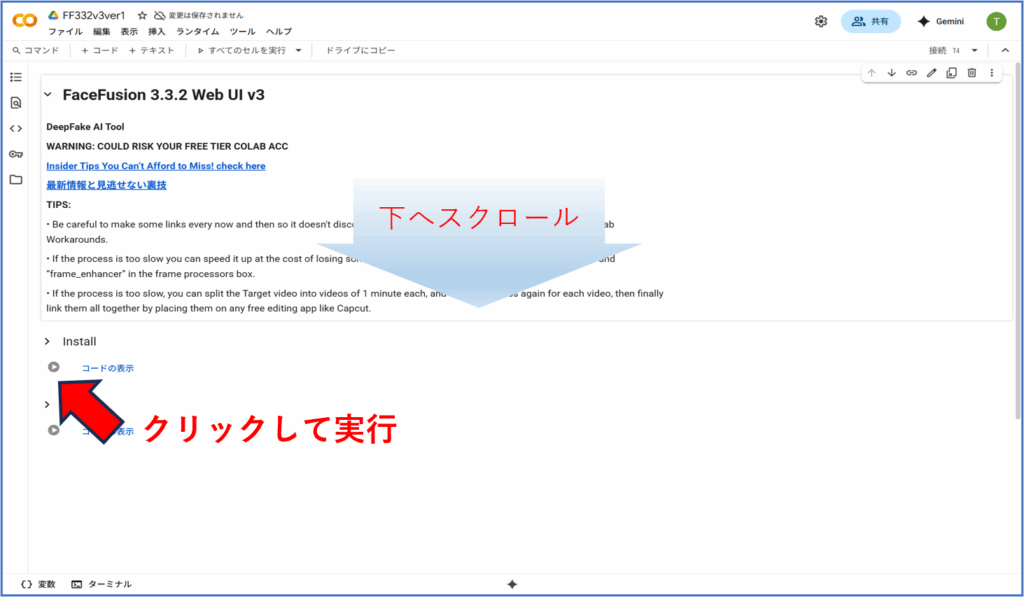Click the WARNING free tier text
This screenshot has width=1024, height=597.
click(167, 146)
